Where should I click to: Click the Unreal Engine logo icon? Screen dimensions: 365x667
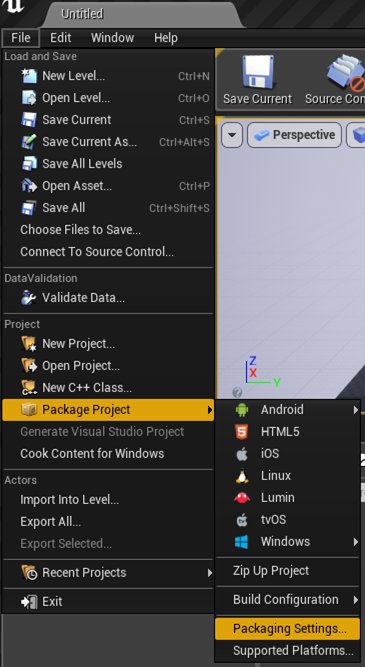point(12,6)
